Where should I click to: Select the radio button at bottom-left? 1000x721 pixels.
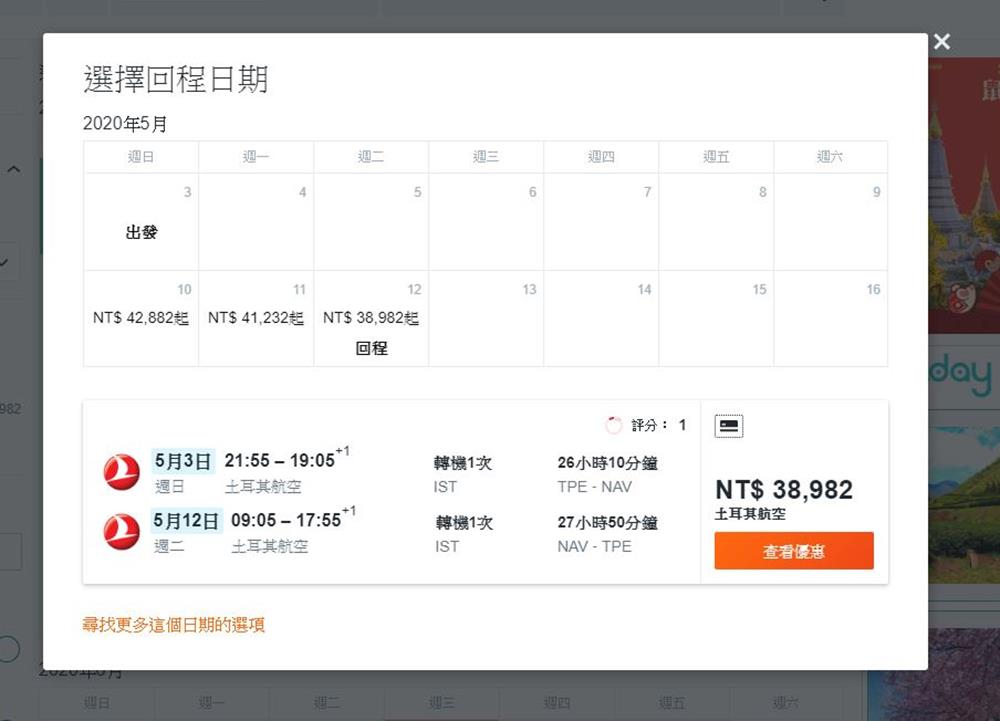(8, 649)
